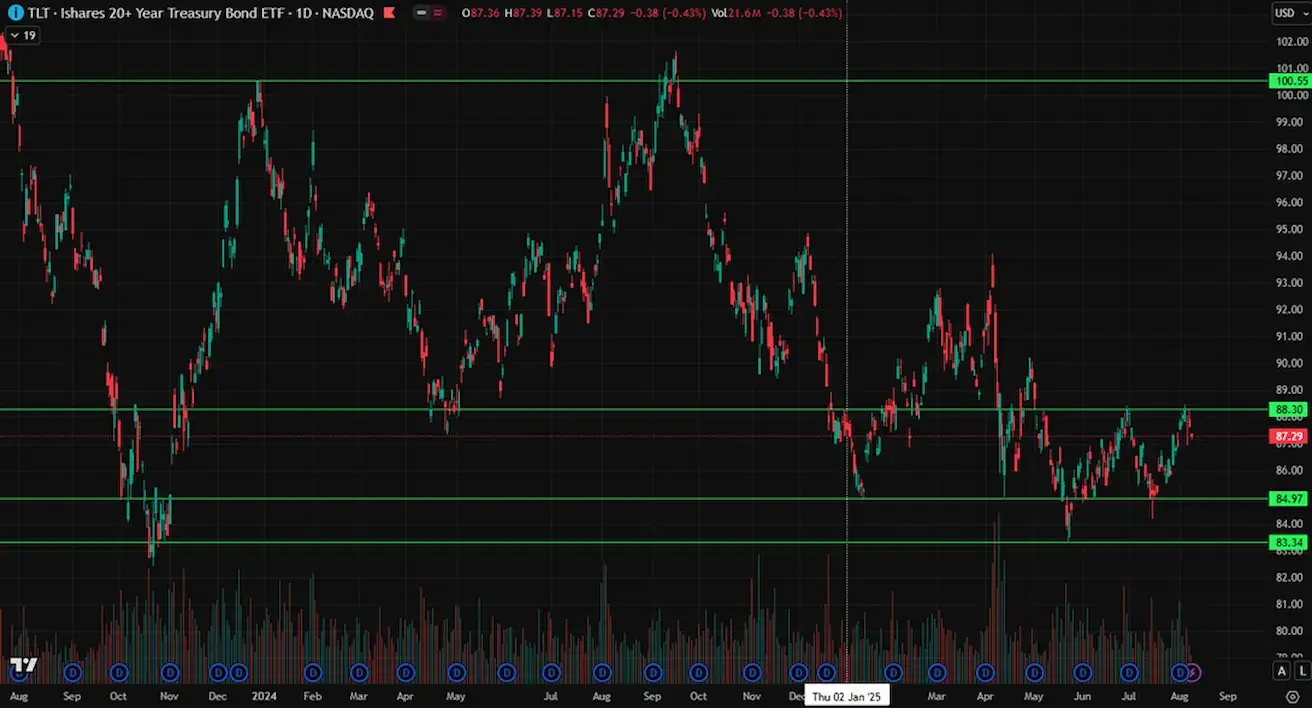Open the TradingView logo at bottom left
The width and height of the screenshot is (1312, 708).
coord(23,666)
